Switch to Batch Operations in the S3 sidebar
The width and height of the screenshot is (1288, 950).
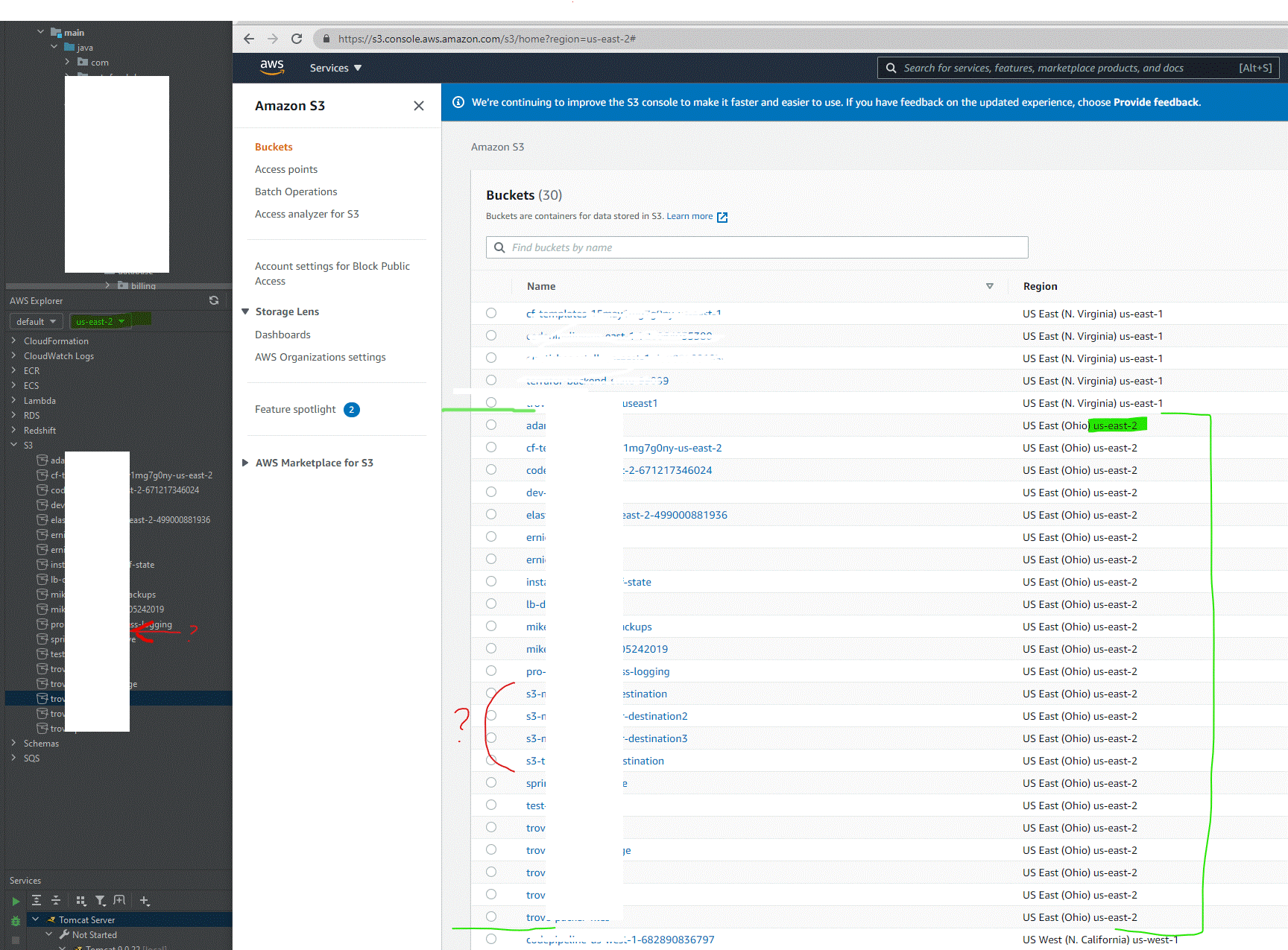(296, 191)
